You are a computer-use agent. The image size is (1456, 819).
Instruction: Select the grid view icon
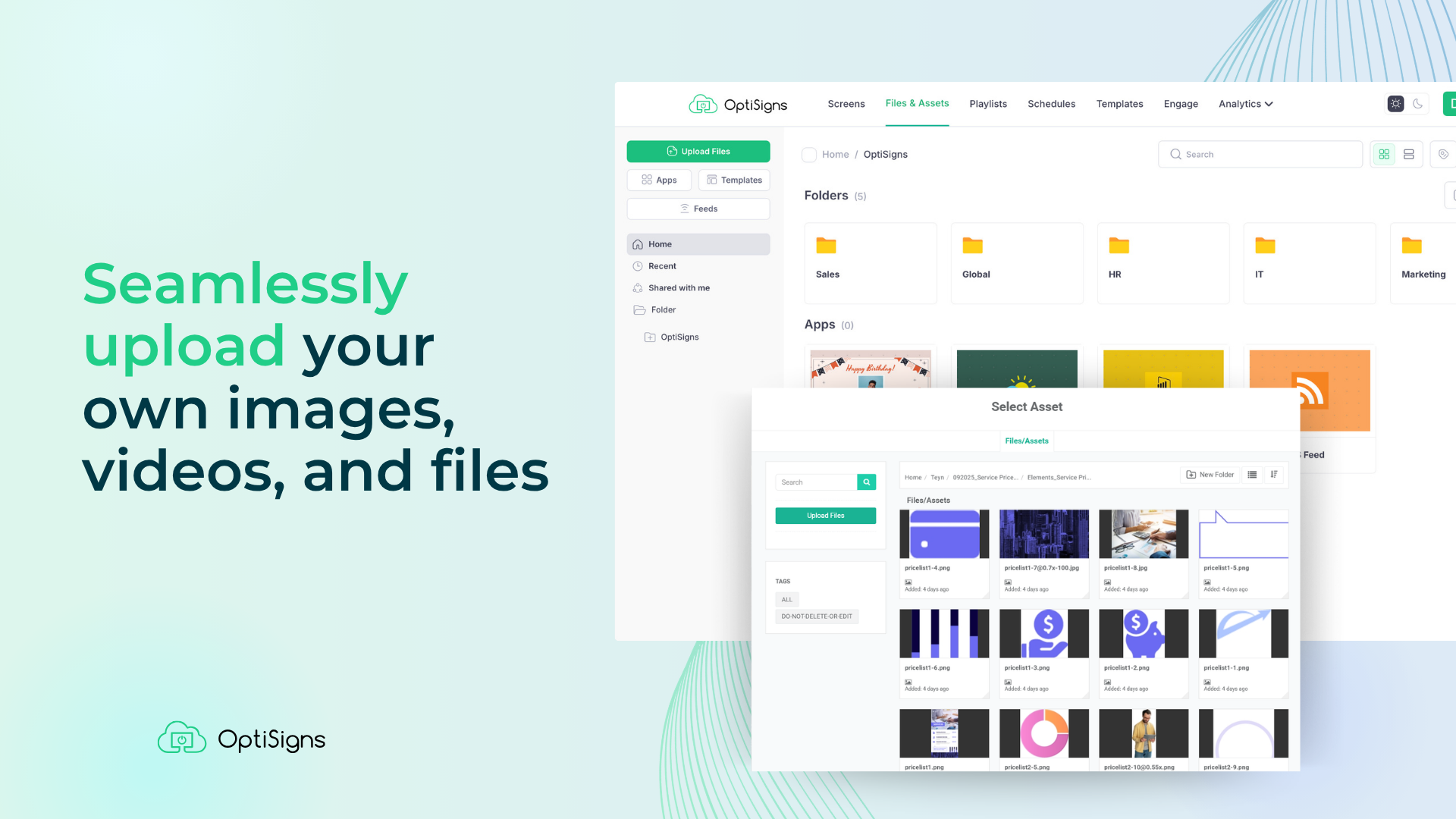coord(1384,155)
